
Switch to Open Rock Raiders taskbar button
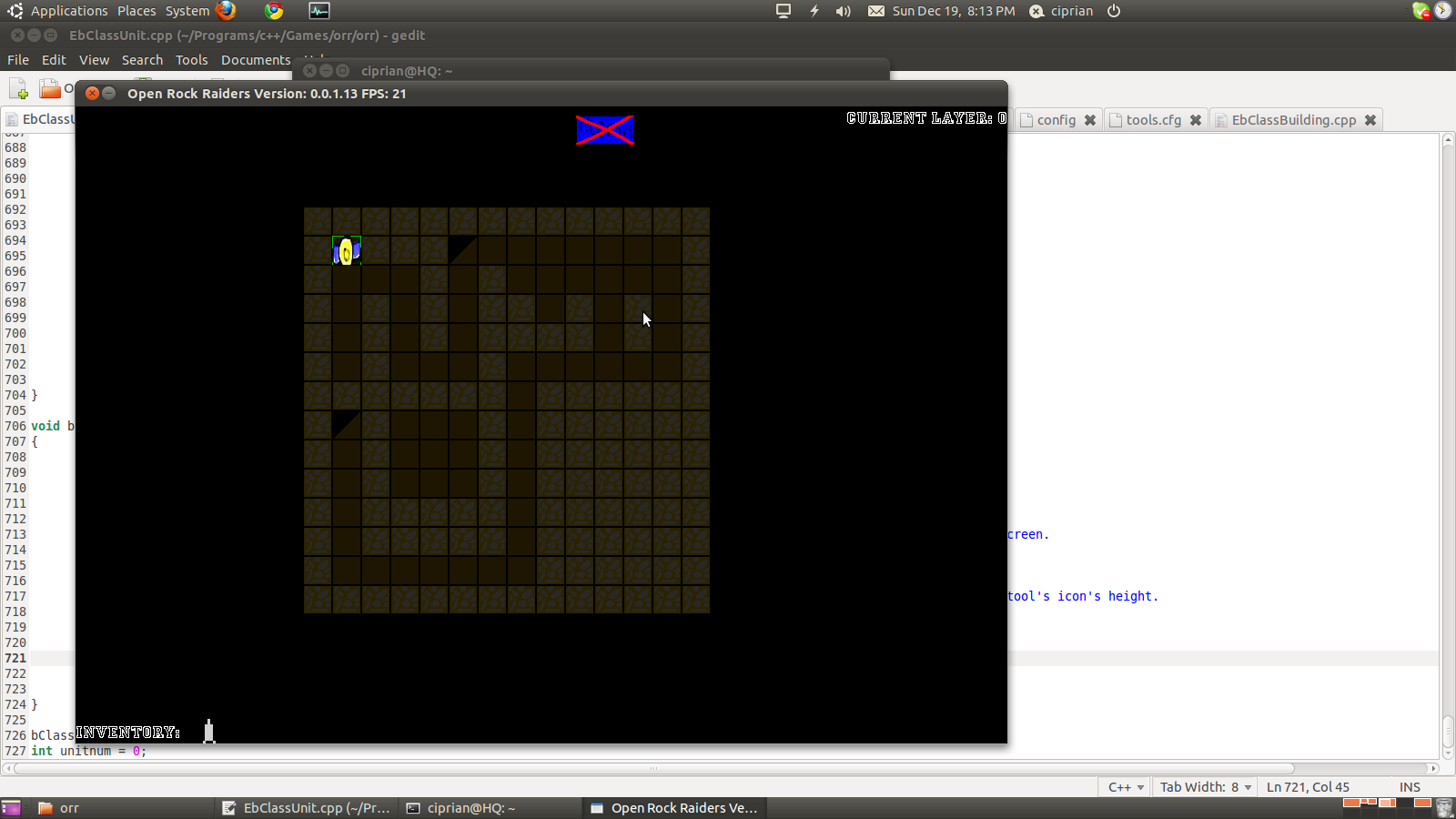pos(675,808)
